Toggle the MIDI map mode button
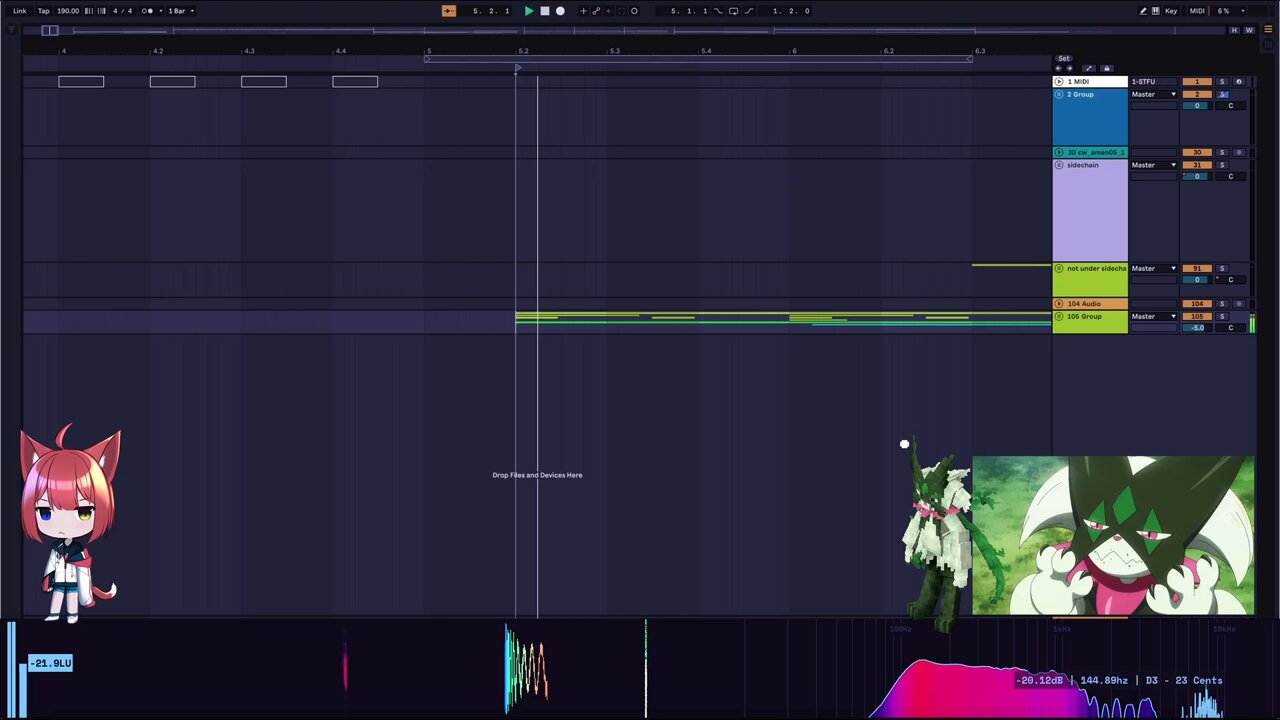 (x=1197, y=11)
